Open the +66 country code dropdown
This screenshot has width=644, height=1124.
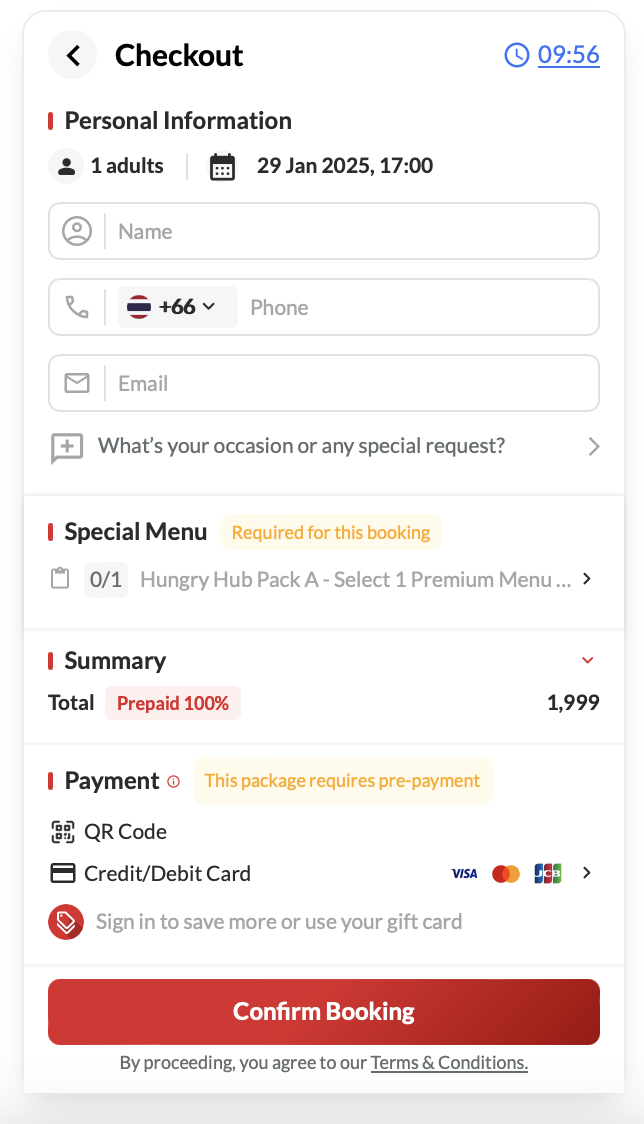pos(178,307)
